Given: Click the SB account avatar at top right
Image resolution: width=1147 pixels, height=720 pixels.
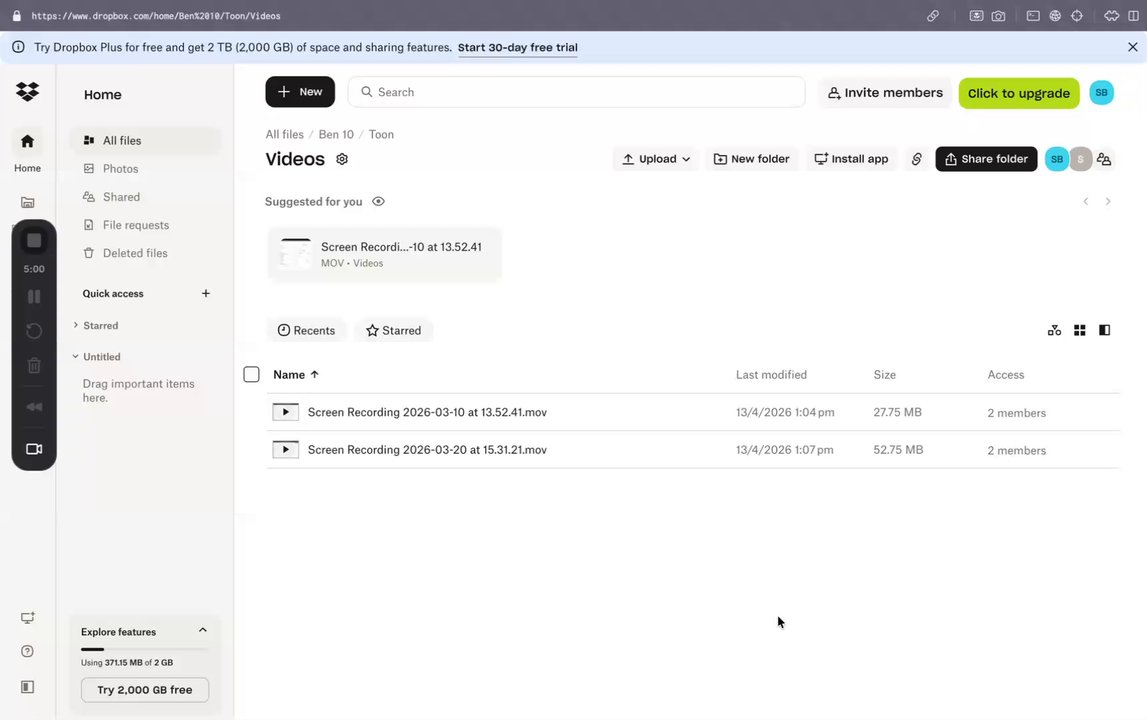Looking at the screenshot, I should point(1101,92).
